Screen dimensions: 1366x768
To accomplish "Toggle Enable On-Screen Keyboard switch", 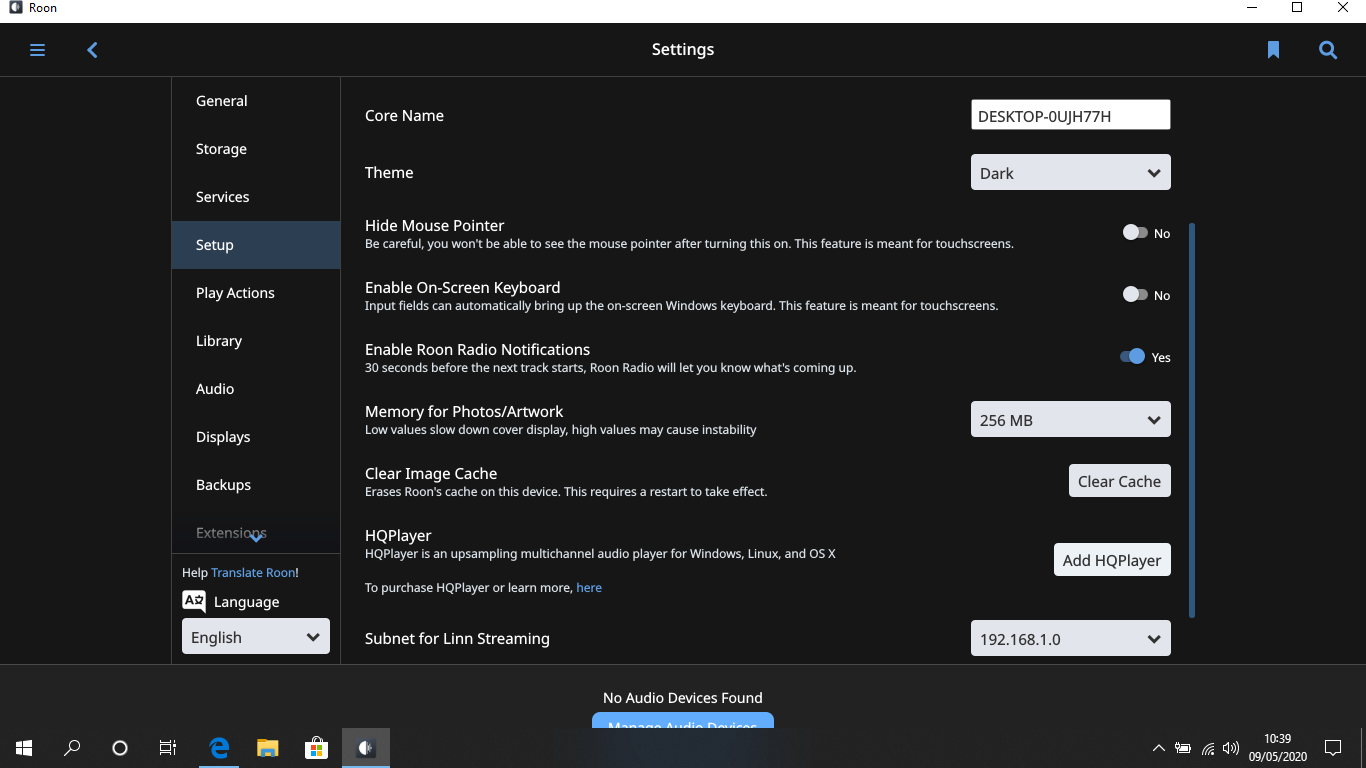I will coord(1134,294).
